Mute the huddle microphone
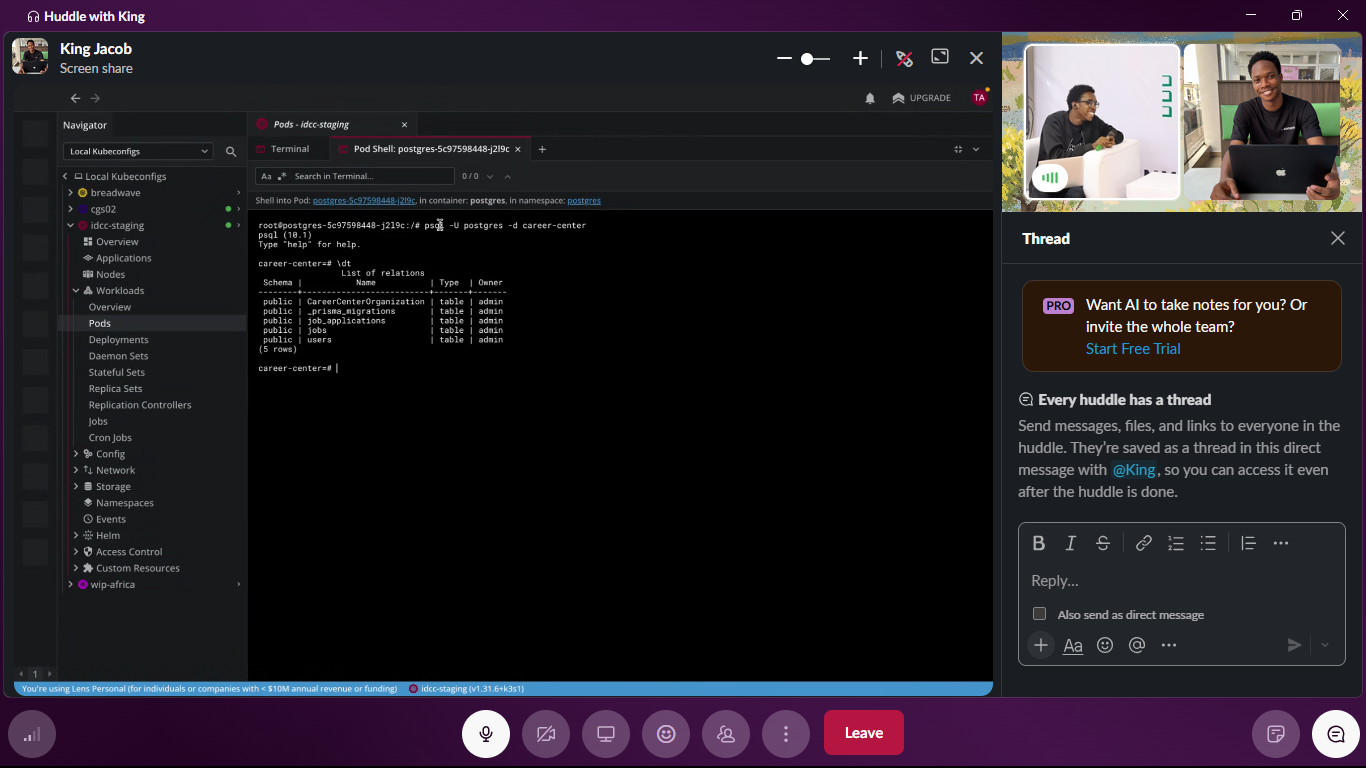Image resolution: width=1366 pixels, height=768 pixels. click(x=486, y=734)
